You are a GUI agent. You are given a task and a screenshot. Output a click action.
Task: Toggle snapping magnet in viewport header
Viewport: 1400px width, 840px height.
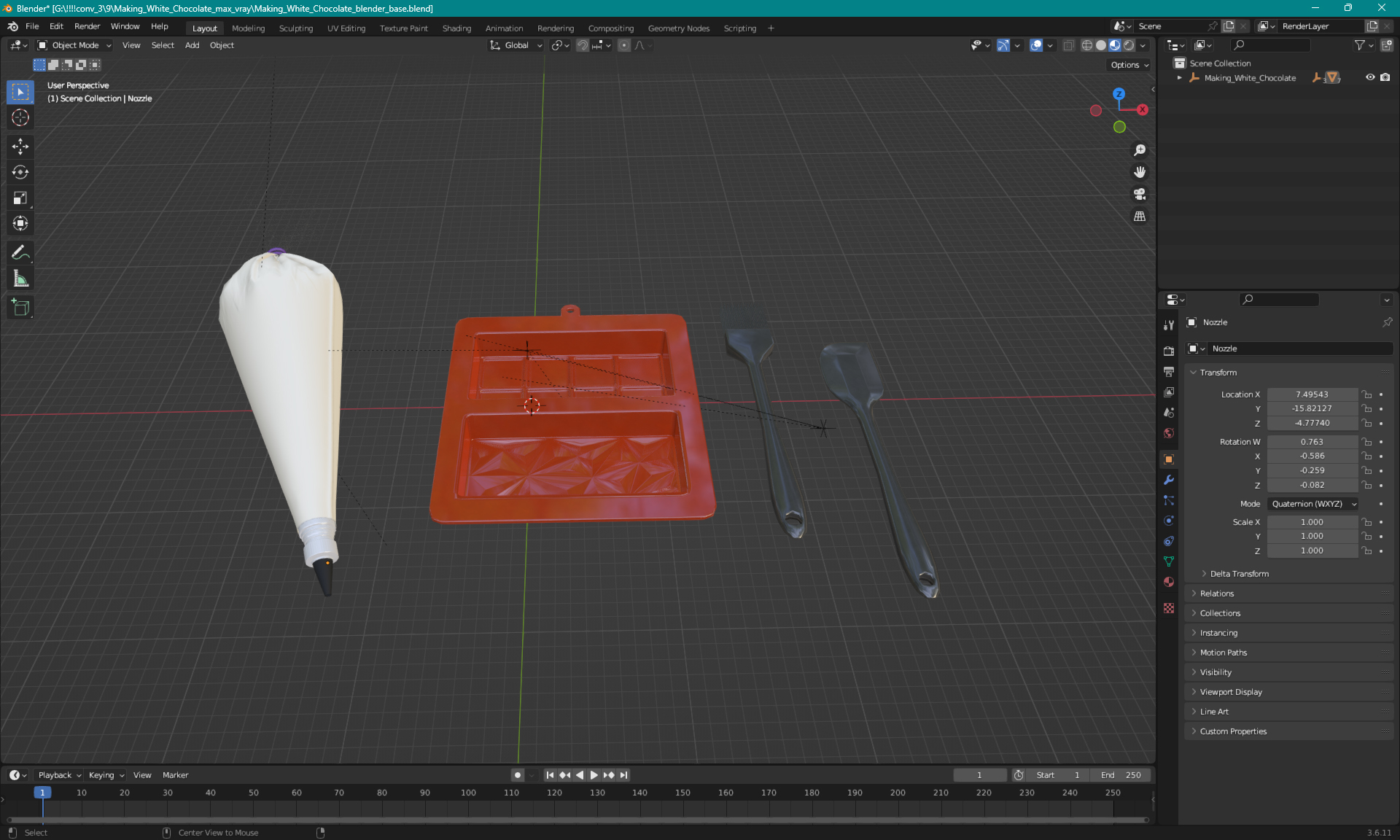(583, 45)
